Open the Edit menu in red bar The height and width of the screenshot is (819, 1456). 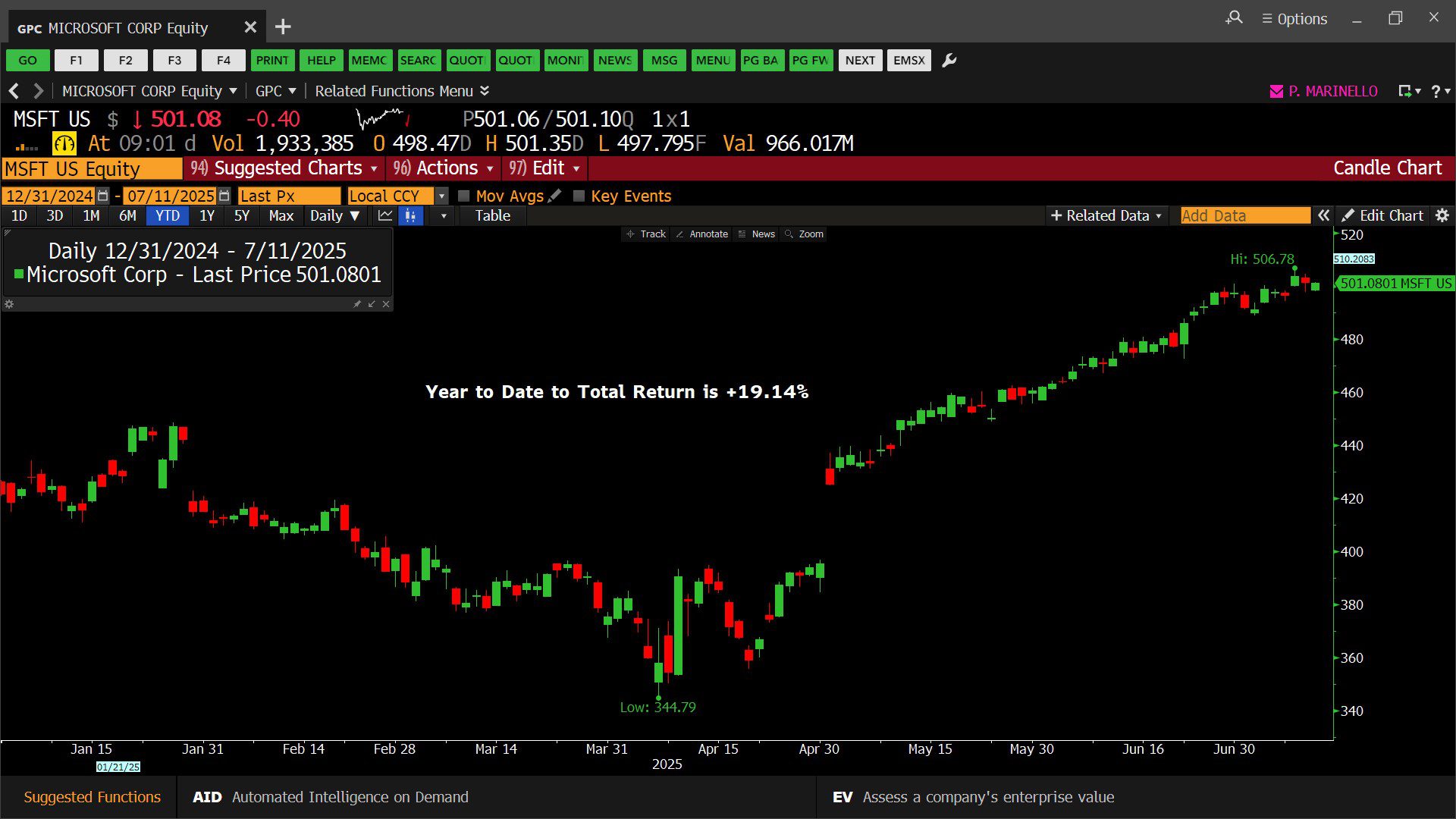544,168
